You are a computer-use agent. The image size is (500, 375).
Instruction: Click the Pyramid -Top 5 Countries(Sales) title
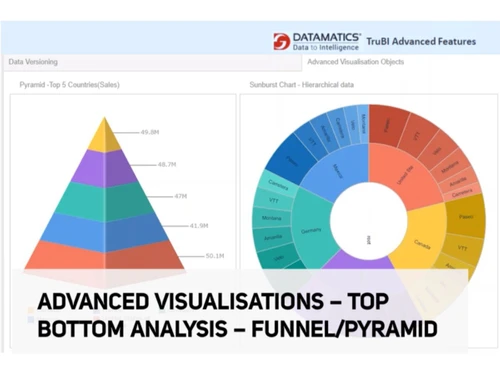69,85
